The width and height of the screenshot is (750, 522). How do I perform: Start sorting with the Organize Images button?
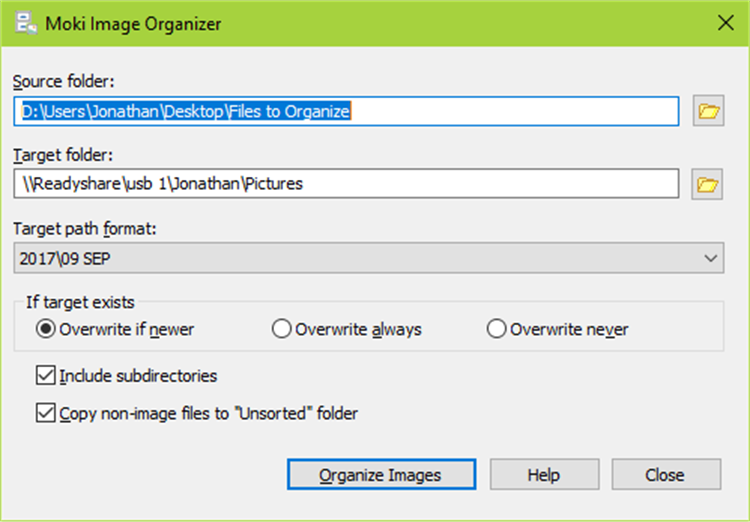[x=381, y=475]
